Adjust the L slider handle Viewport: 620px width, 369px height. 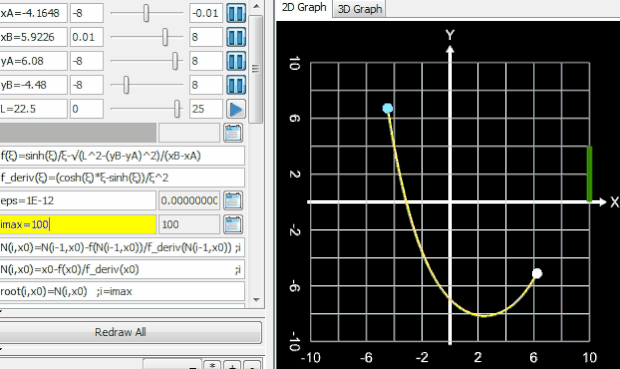click(177, 109)
